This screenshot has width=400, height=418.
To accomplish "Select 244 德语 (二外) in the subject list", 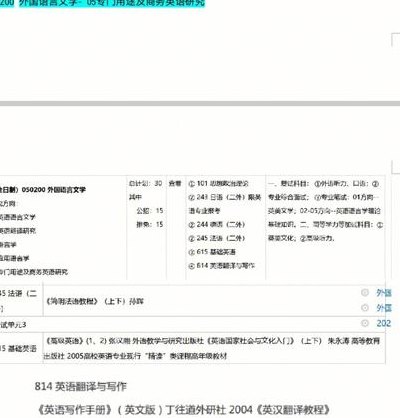I will 217,224.
